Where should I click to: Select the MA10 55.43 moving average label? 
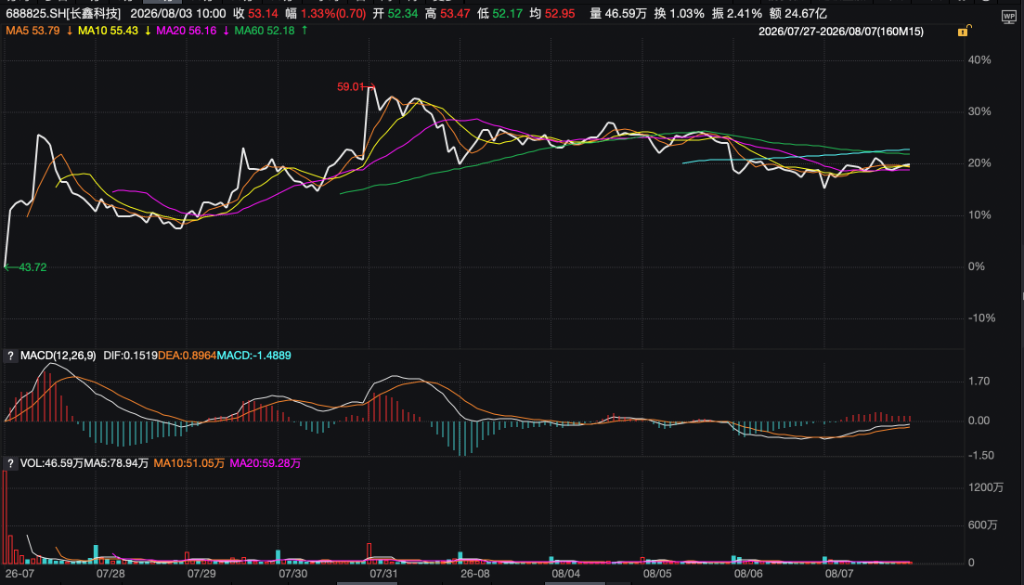[x=108, y=31]
